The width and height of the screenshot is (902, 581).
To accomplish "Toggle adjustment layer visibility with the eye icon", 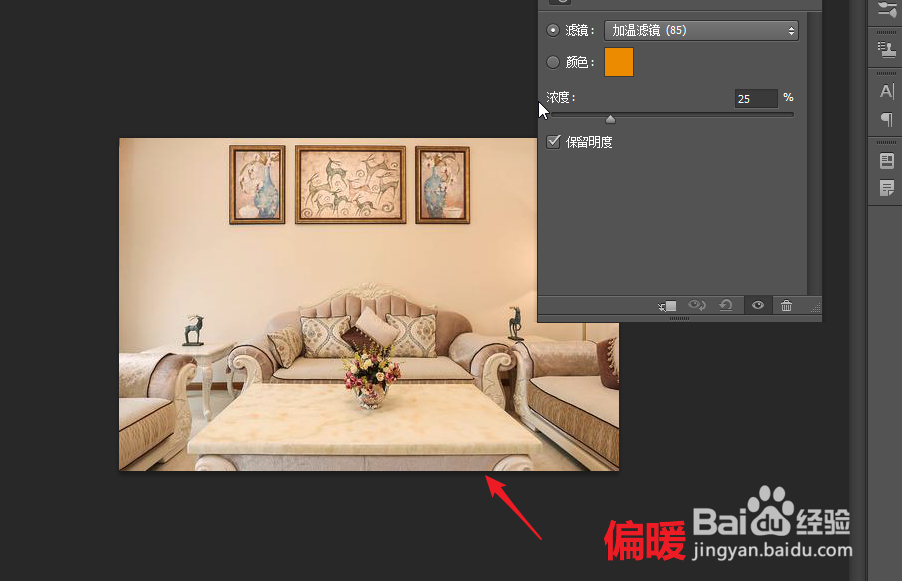I will [x=758, y=305].
